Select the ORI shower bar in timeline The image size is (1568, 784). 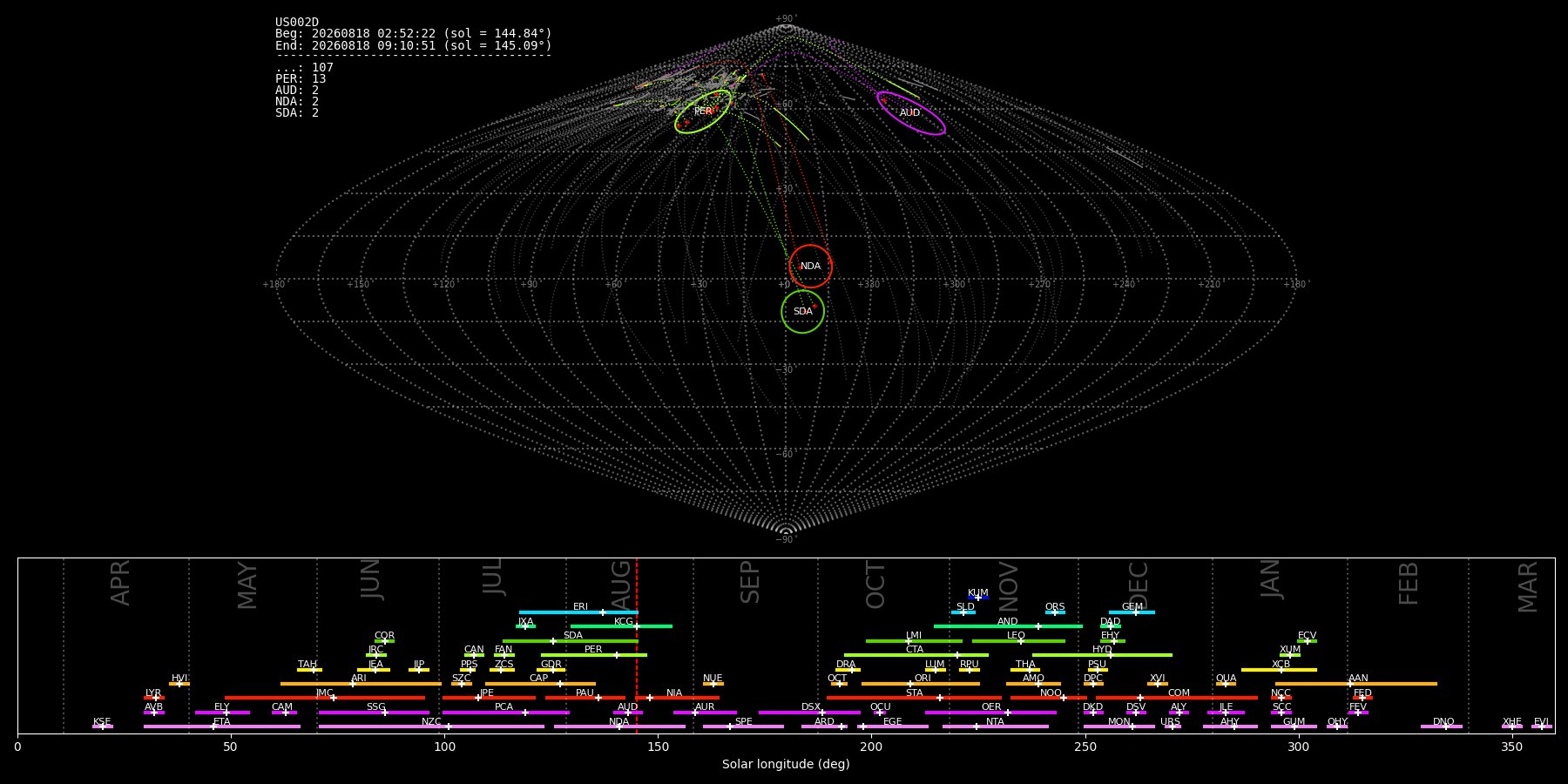[920, 684]
